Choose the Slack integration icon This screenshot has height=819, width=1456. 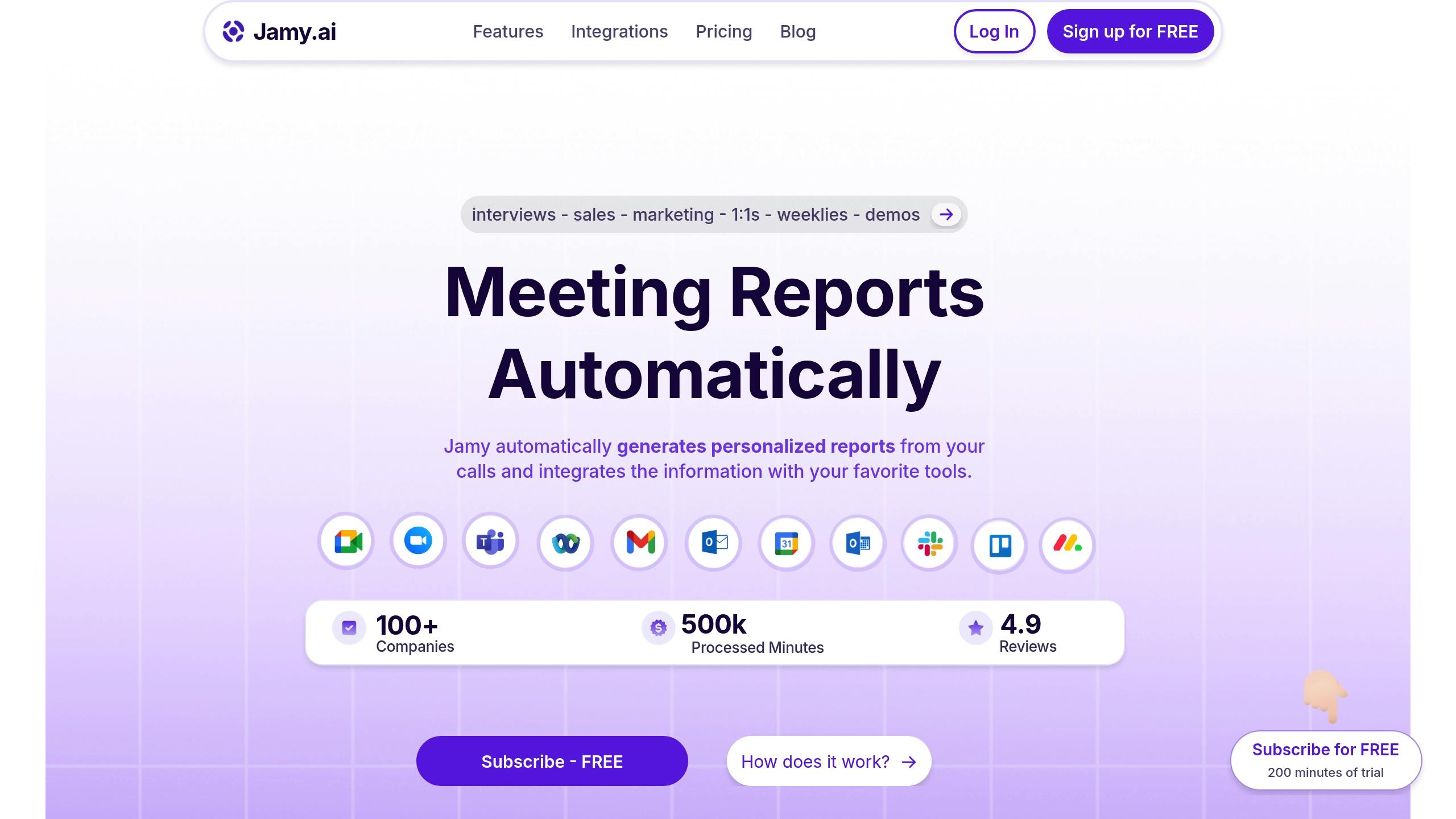coord(930,543)
